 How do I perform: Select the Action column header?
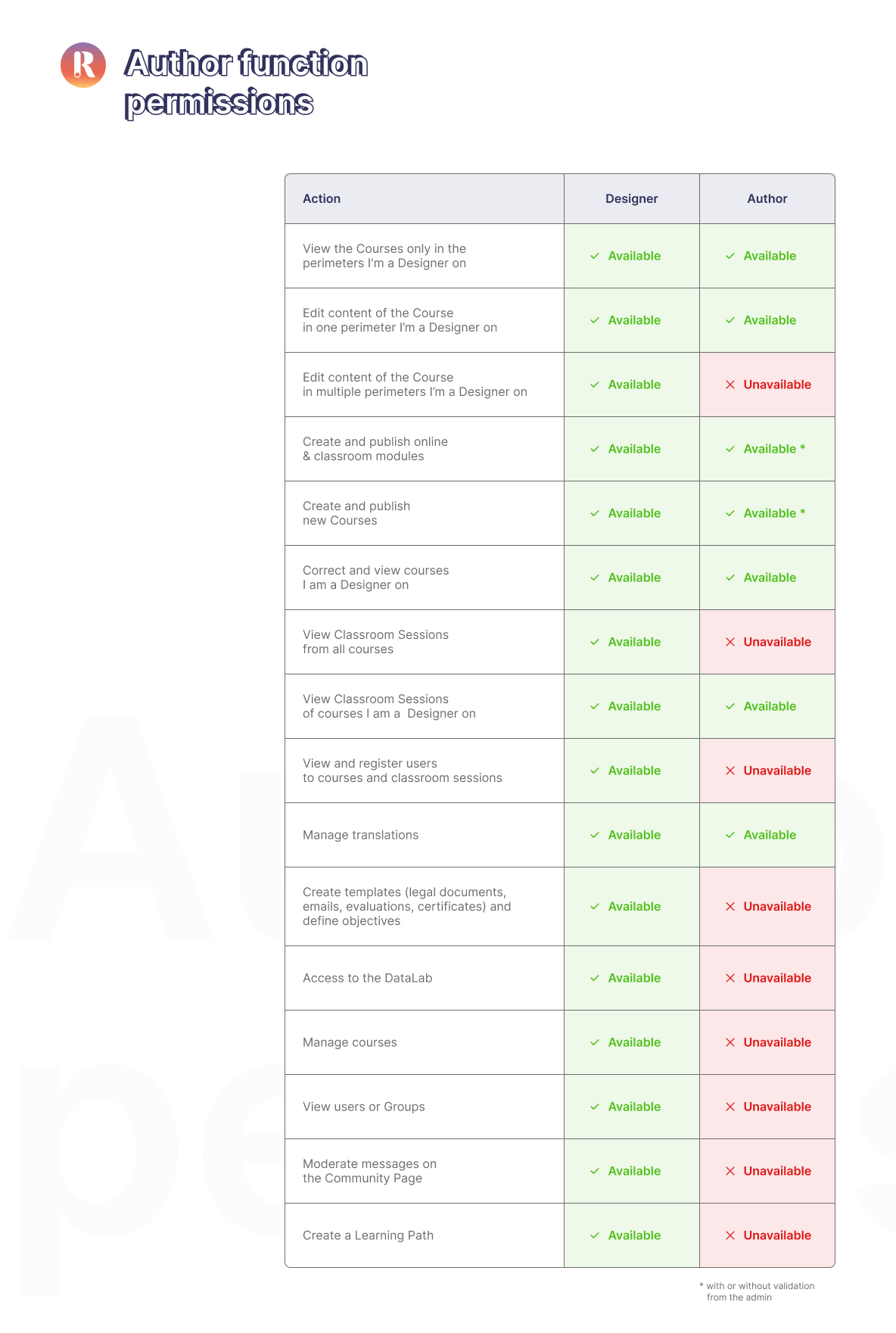[x=322, y=198]
